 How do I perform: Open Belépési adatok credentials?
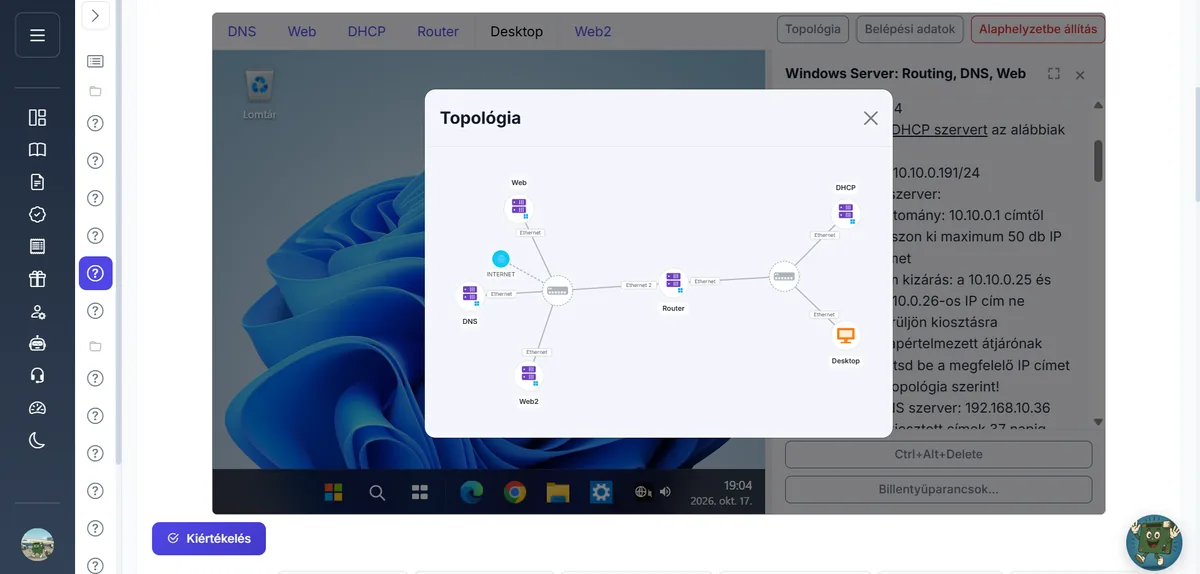(910, 29)
